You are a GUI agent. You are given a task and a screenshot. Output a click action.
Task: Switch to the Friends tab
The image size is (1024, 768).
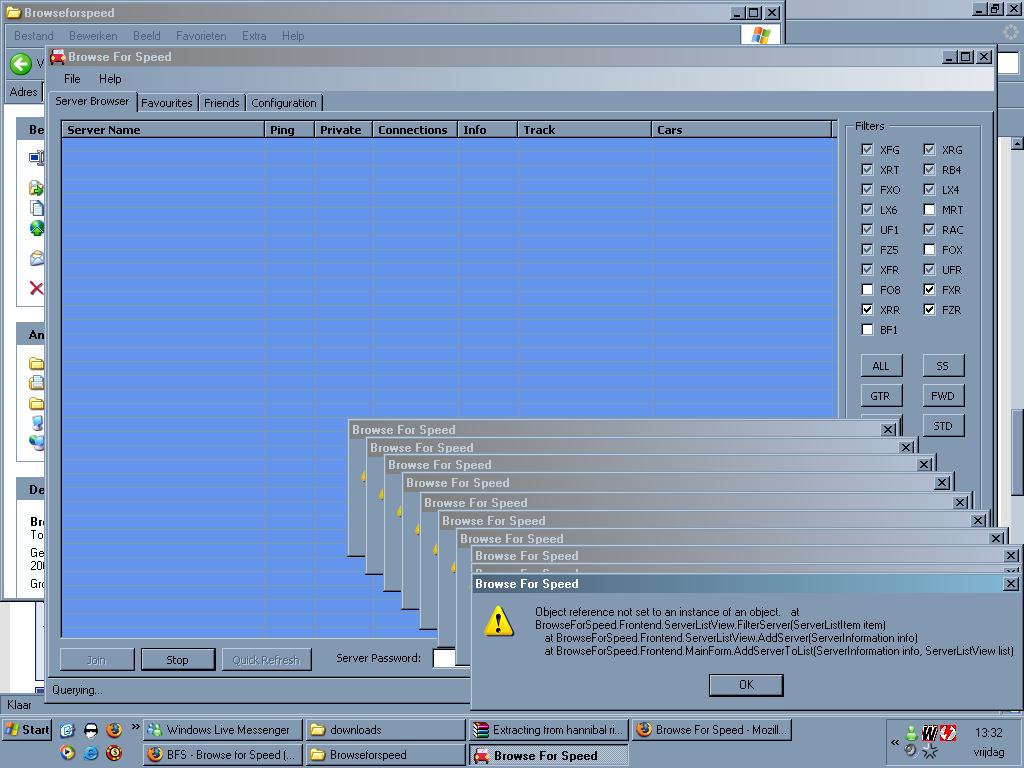(221, 103)
